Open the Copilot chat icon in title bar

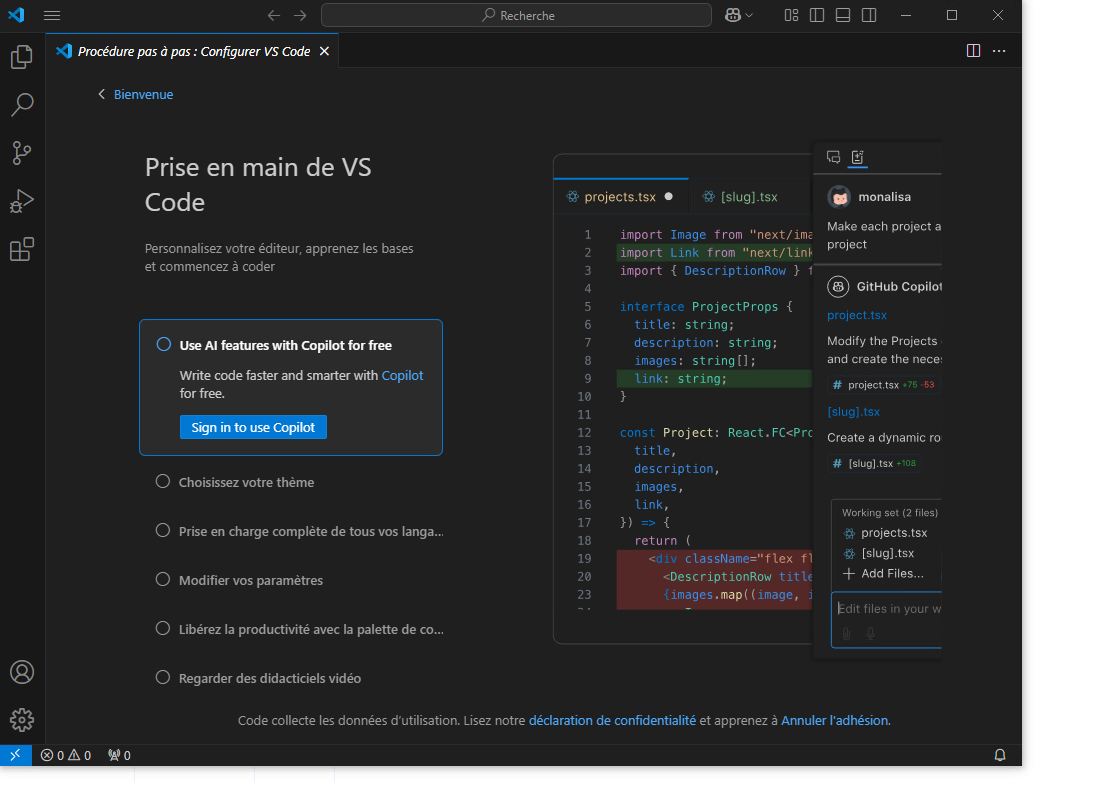[732, 15]
